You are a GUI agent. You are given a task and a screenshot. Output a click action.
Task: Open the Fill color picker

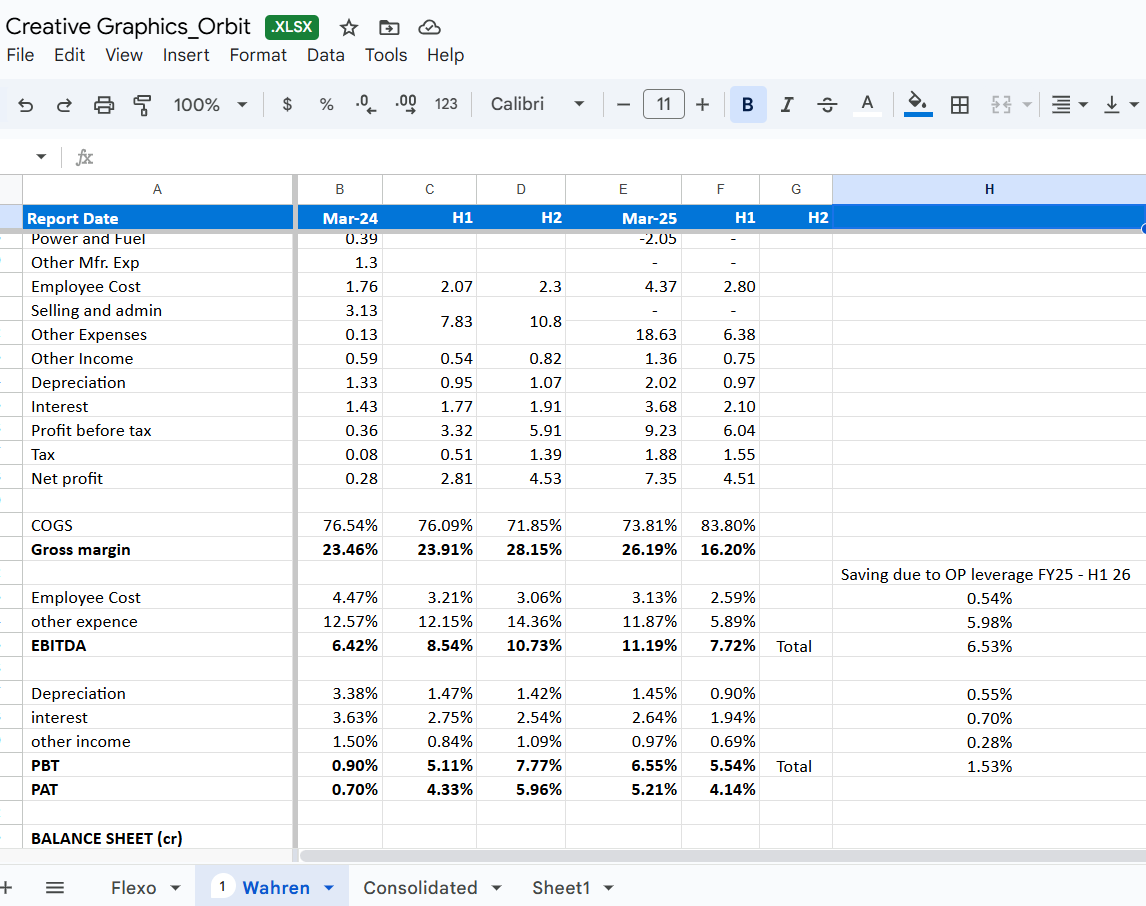917,104
